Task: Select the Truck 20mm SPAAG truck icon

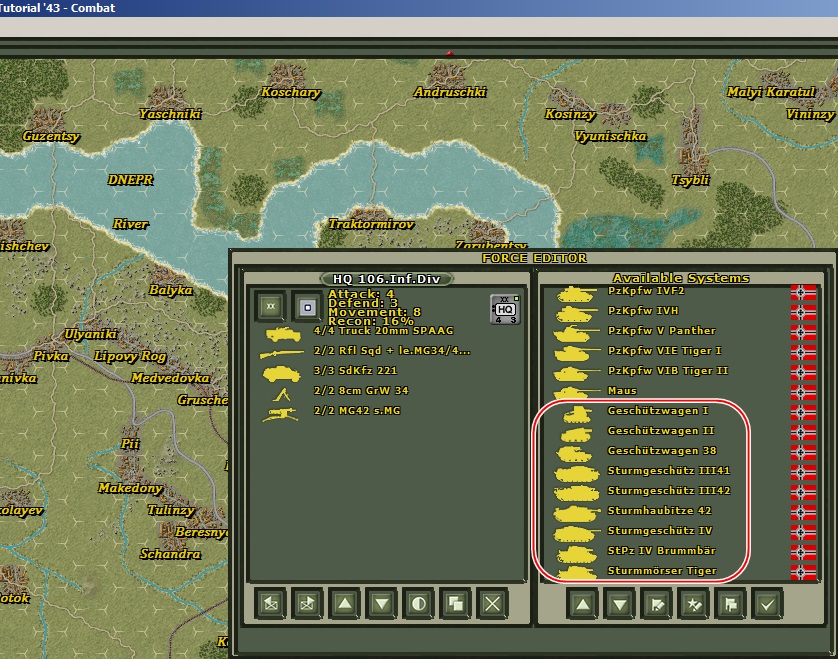Action: click(283, 334)
